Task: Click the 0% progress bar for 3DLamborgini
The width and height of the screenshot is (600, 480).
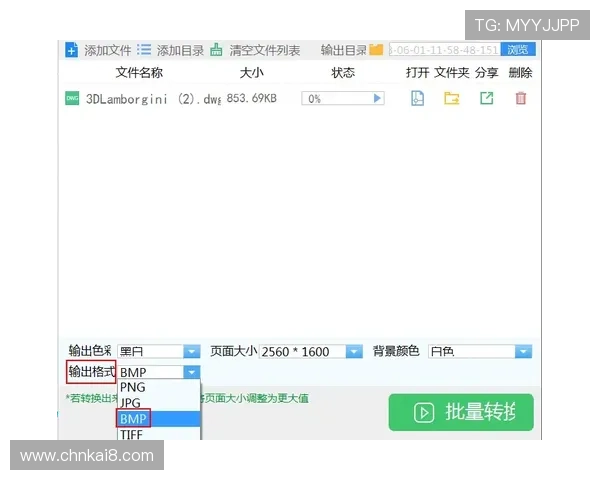Action: click(x=343, y=98)
